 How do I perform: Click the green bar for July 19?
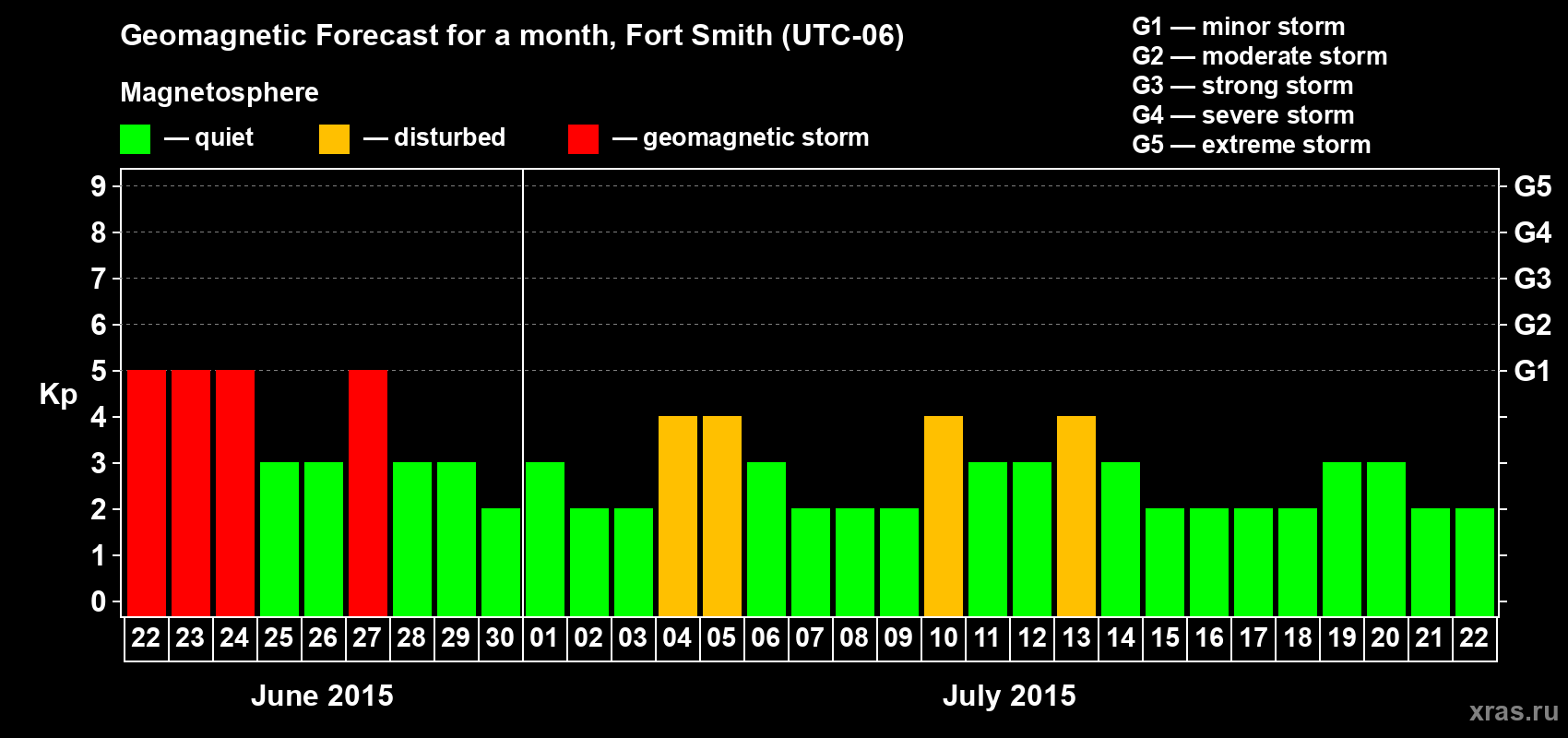click(x=1342, y=539)
